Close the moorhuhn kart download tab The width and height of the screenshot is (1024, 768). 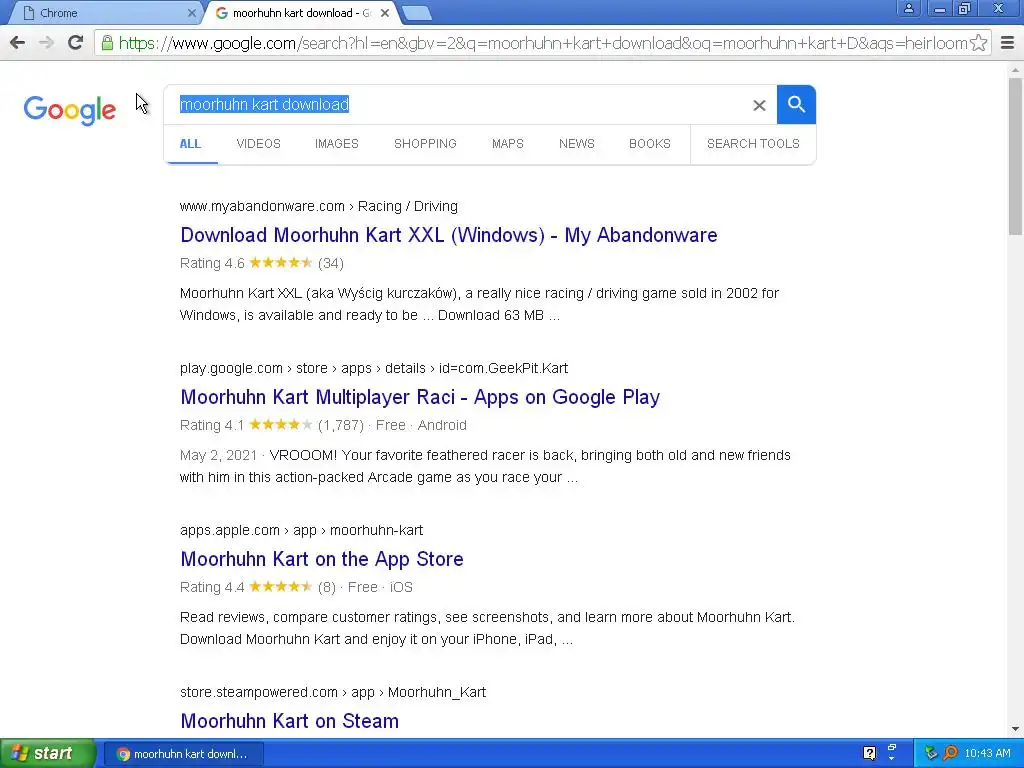pyautogui.click(x=385, y=12)
